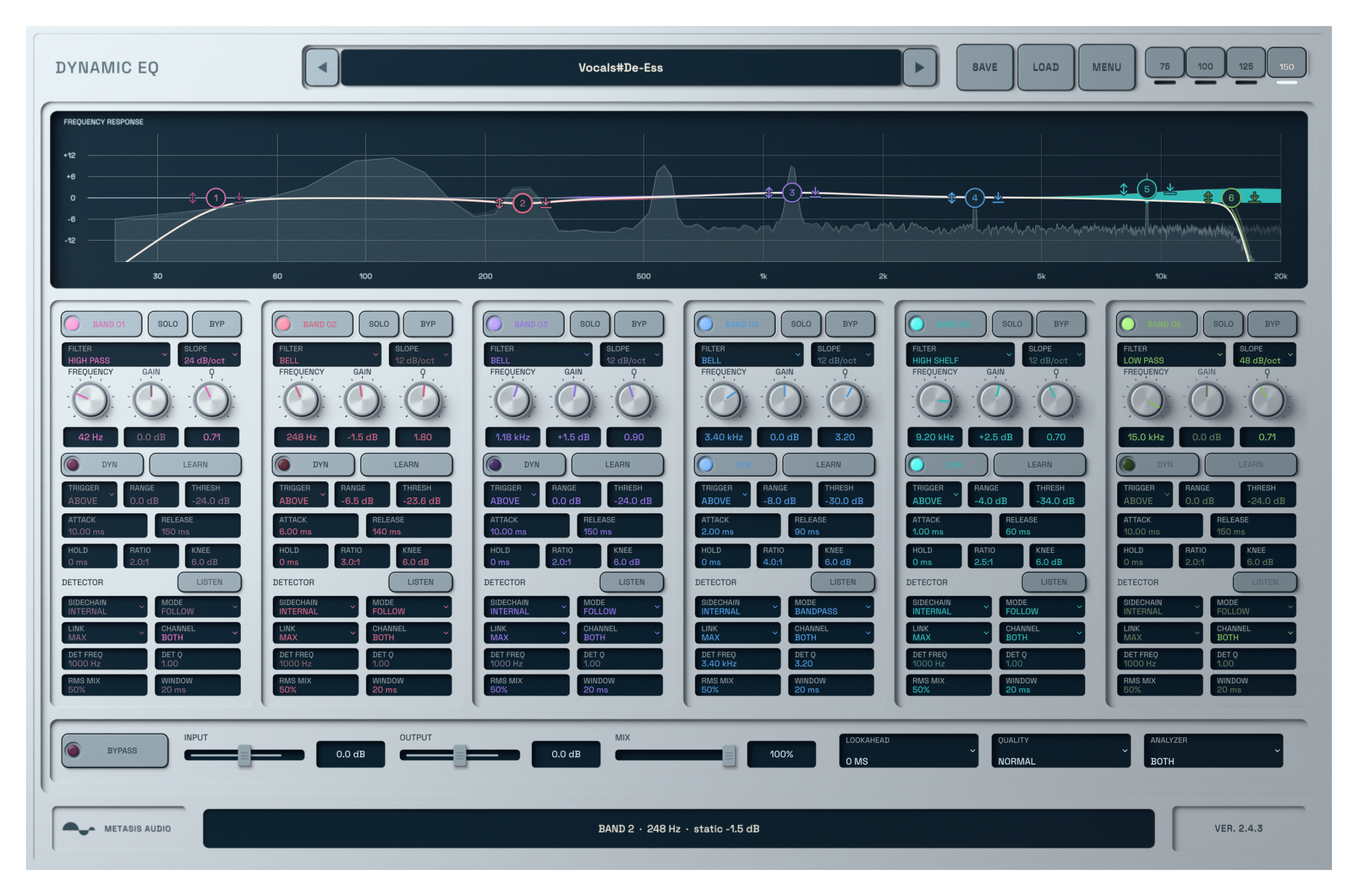Toggle the global BYPASS switch
The width and height of the screenshot is (1358, 896).
coord(115,750)
